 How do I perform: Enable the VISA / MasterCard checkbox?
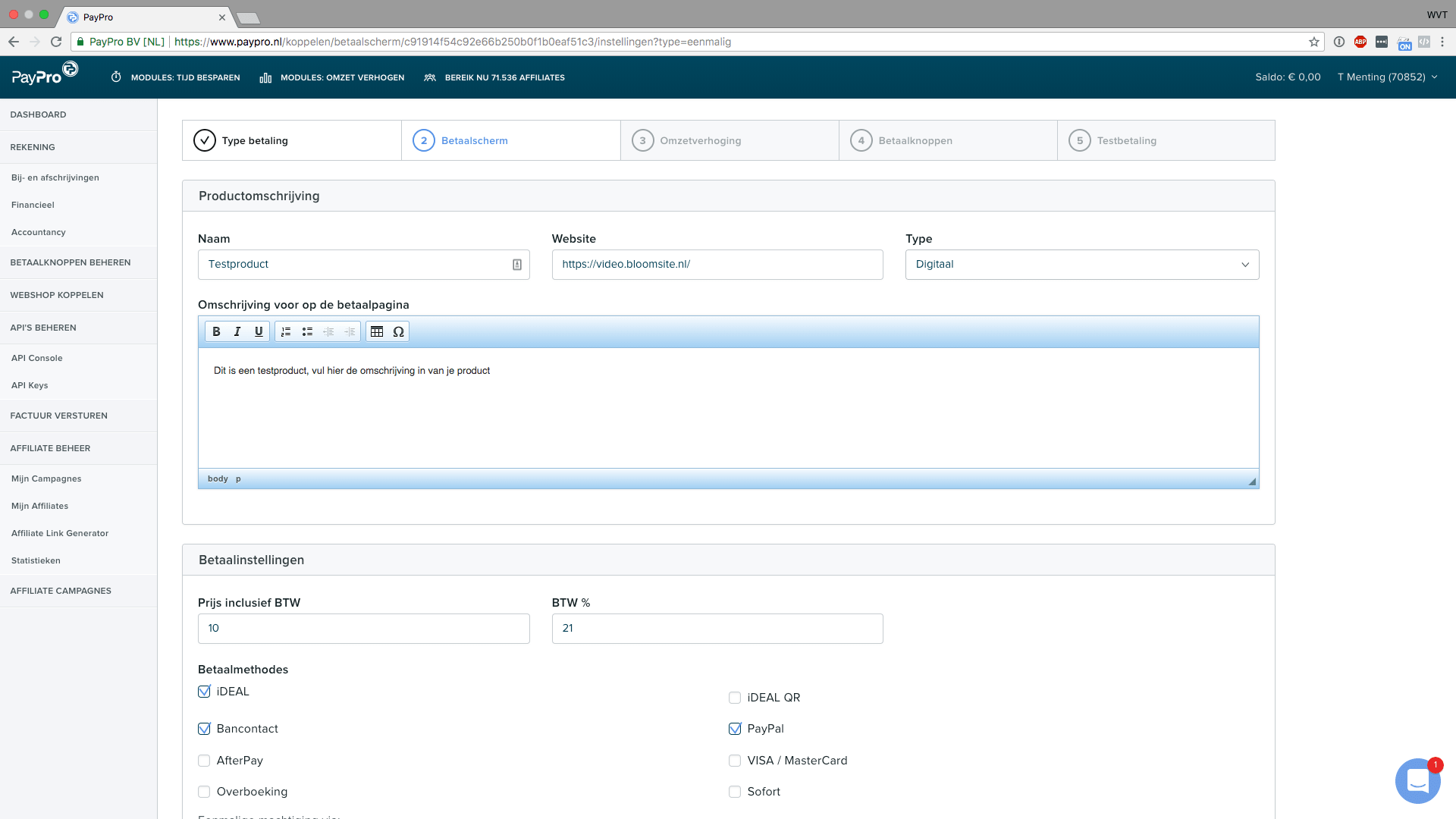click(735, 761)
